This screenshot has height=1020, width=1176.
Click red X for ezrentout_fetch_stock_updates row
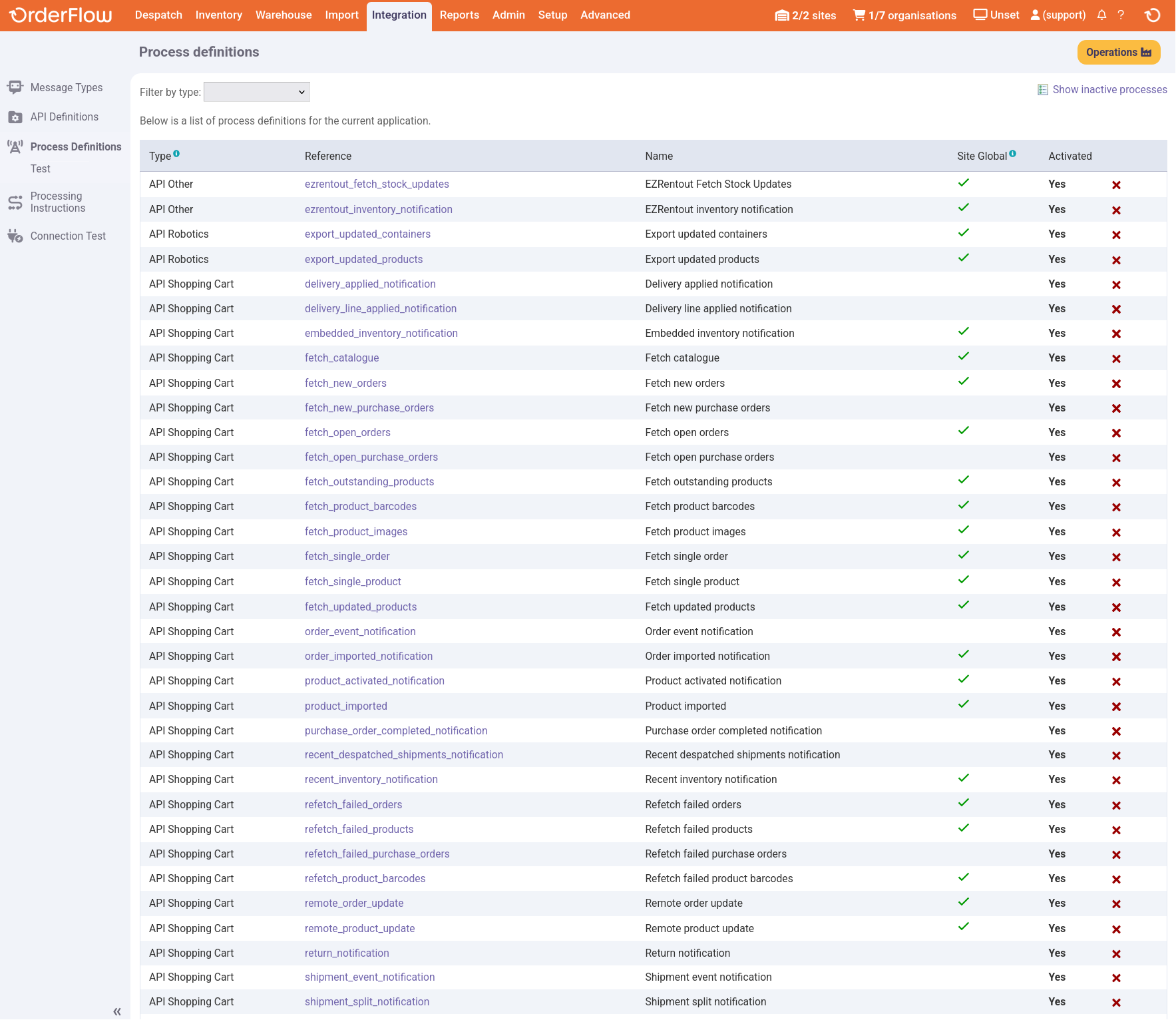point(1116,185)
